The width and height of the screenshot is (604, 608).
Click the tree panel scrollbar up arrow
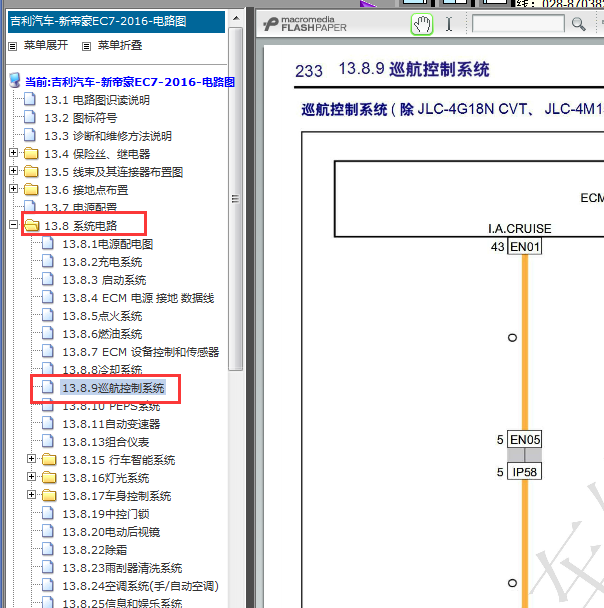[x=235, y=18]
